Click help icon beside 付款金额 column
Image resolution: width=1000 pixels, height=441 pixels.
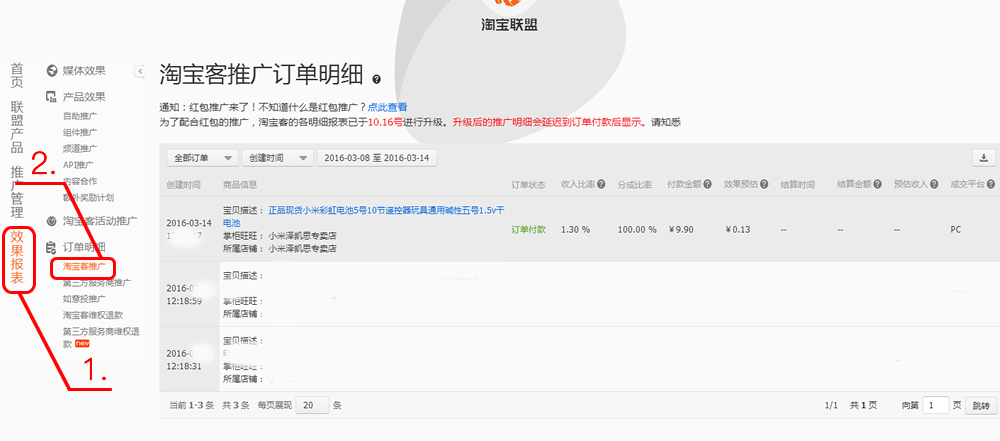(x=708, y=185)
